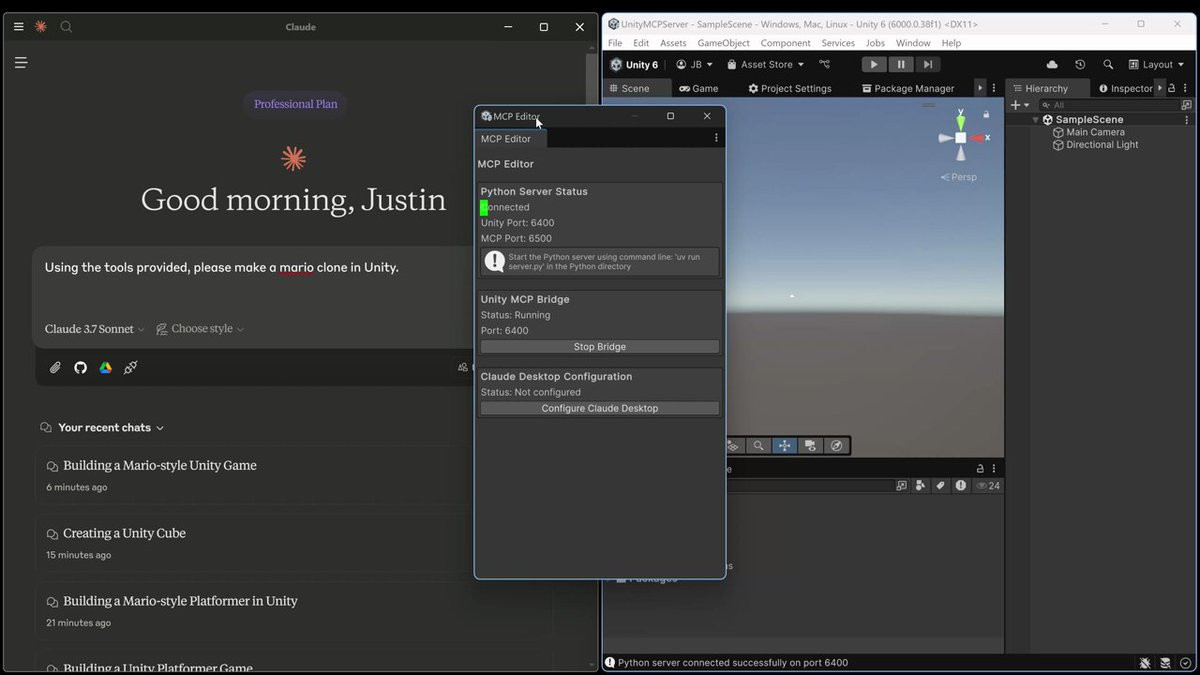1200x675 pixels.
Task: Click the Hierarchy search field
Action: click(x=1108, y=105)
